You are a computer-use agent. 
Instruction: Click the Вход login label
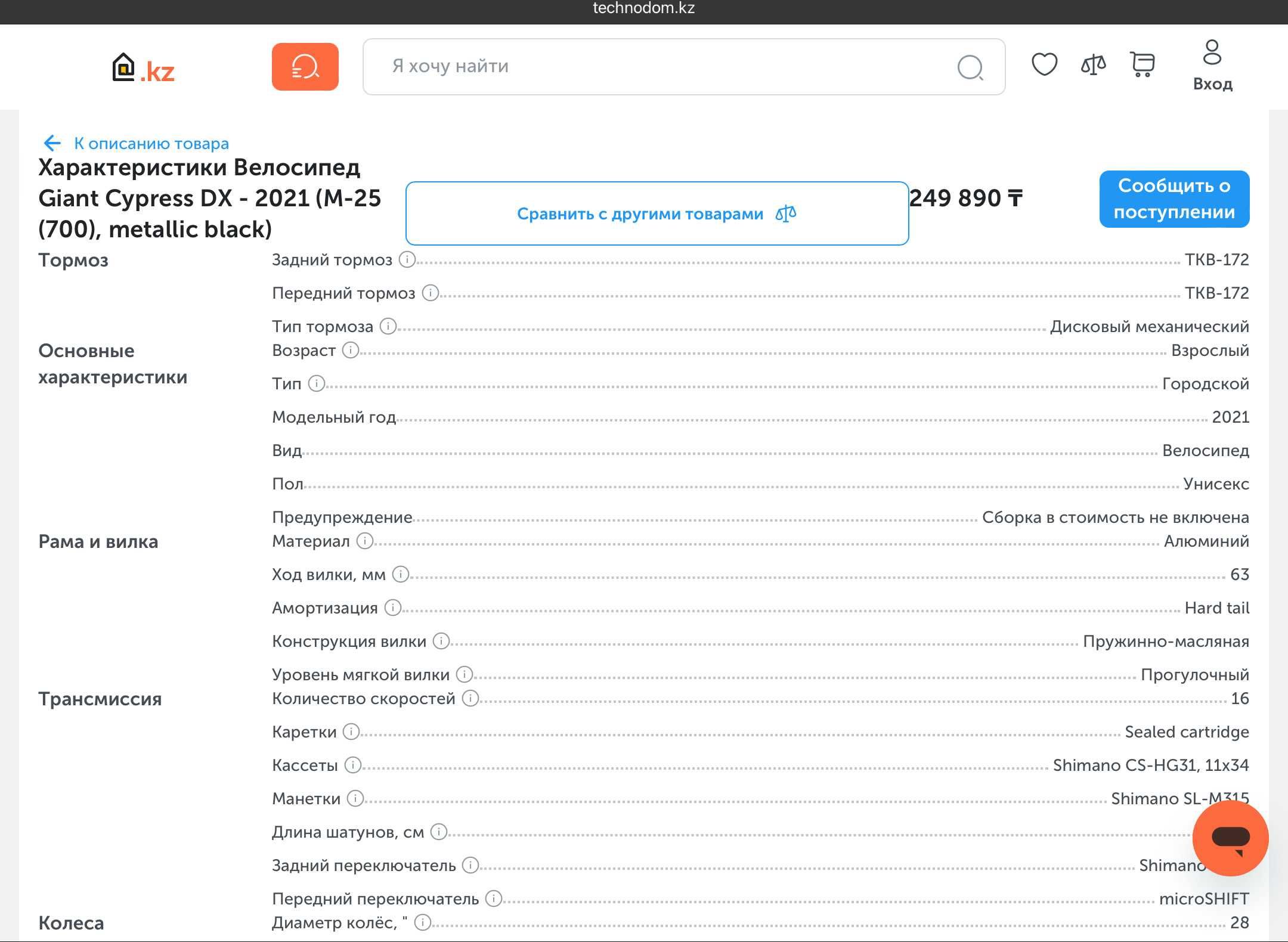(x=1212, y=84)
